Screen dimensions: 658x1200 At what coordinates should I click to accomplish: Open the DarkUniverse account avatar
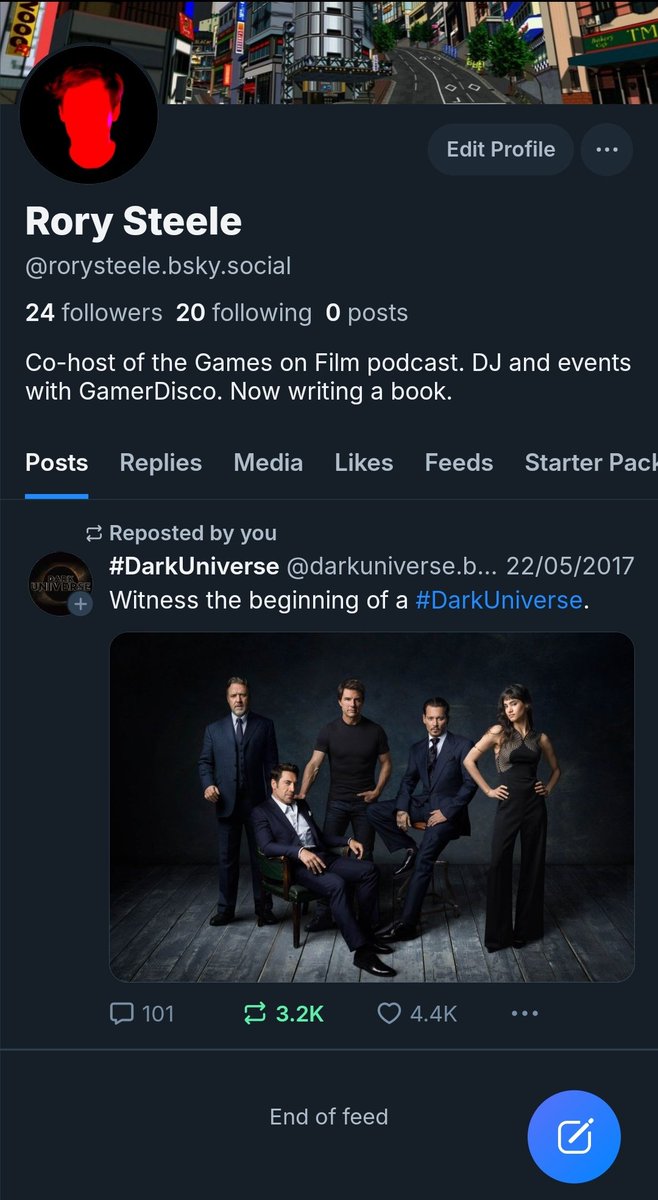pyautogui.click(x=60, y=583)
